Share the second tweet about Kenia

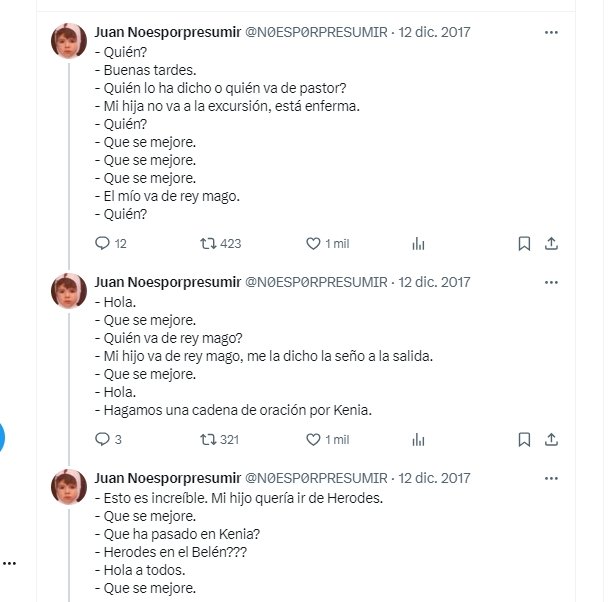pyautogui.click(x=550, y=439)
